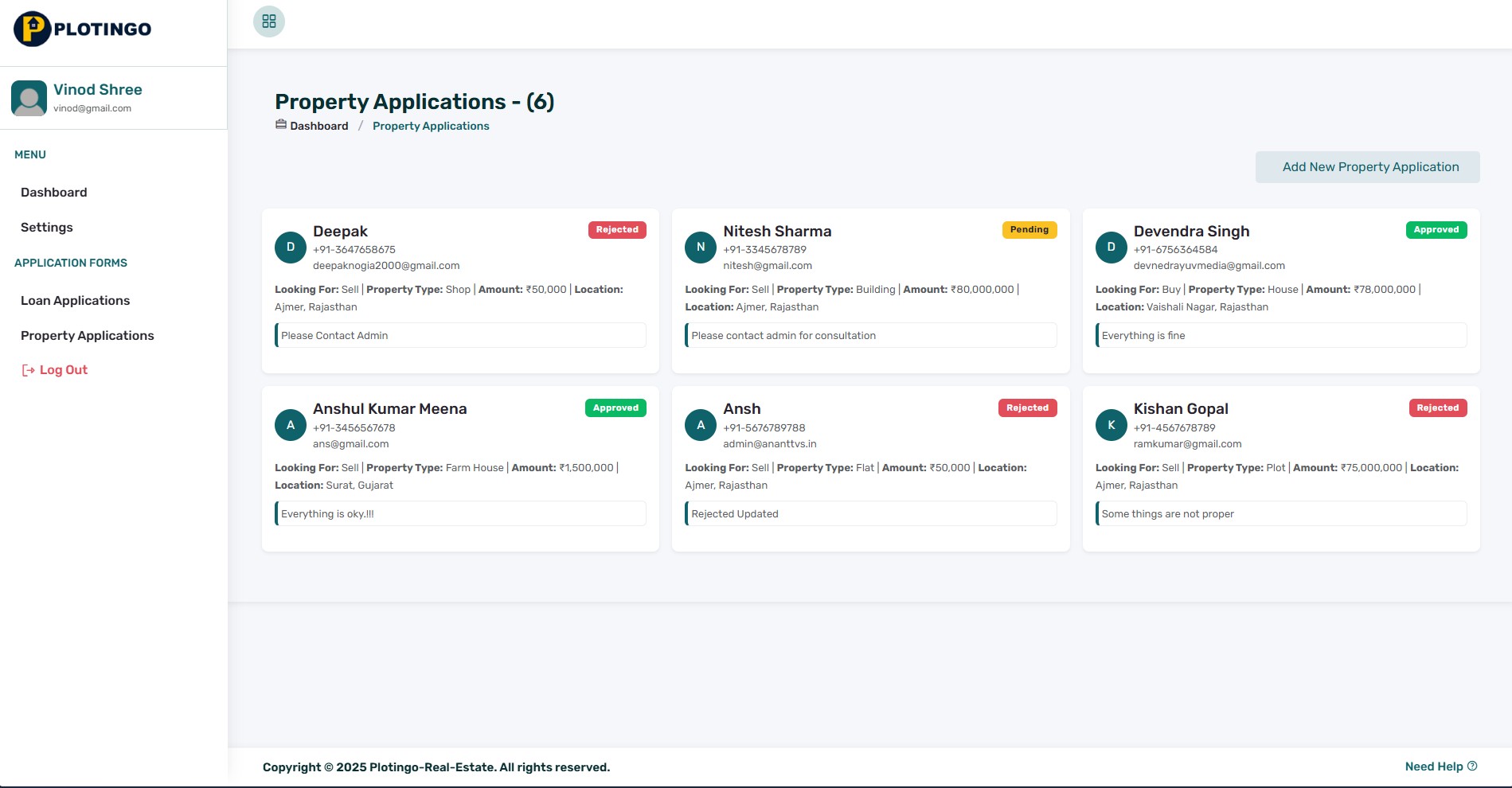Select Loan Applications in the sidebar

75,300
